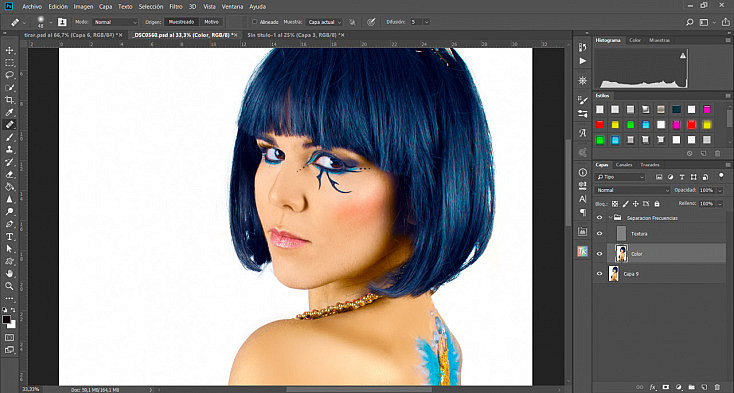Open the brush preset picker arrow

point(51,22)
